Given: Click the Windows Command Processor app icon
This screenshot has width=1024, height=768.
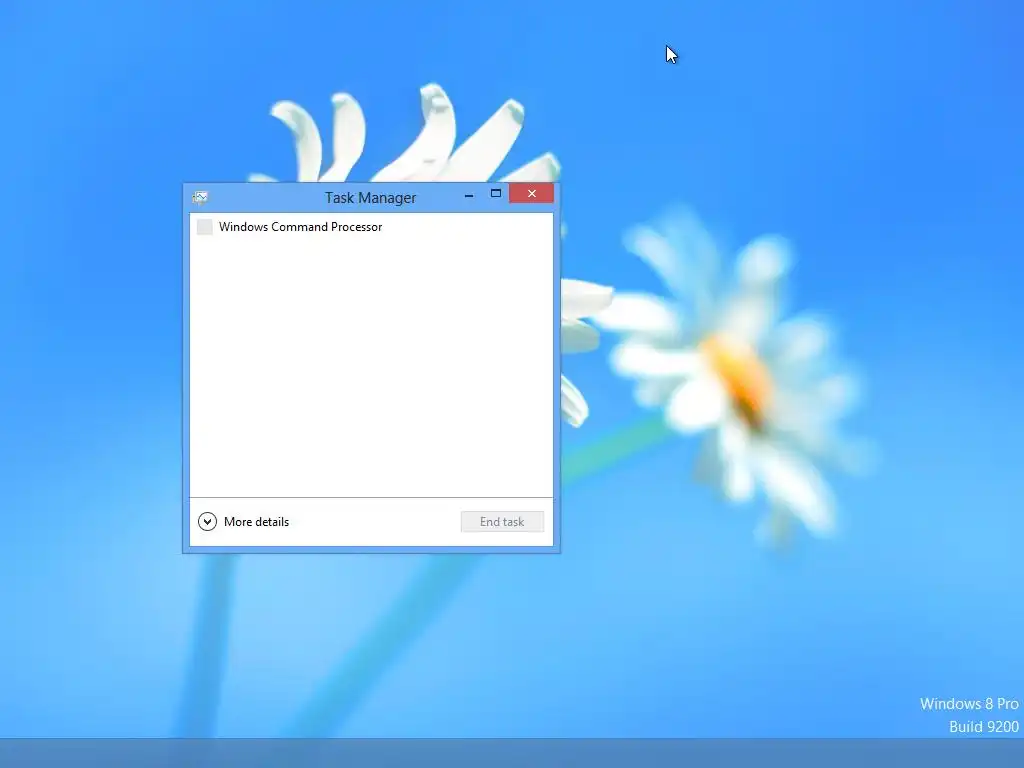Looking at the screenshot, I should point(204,227).
